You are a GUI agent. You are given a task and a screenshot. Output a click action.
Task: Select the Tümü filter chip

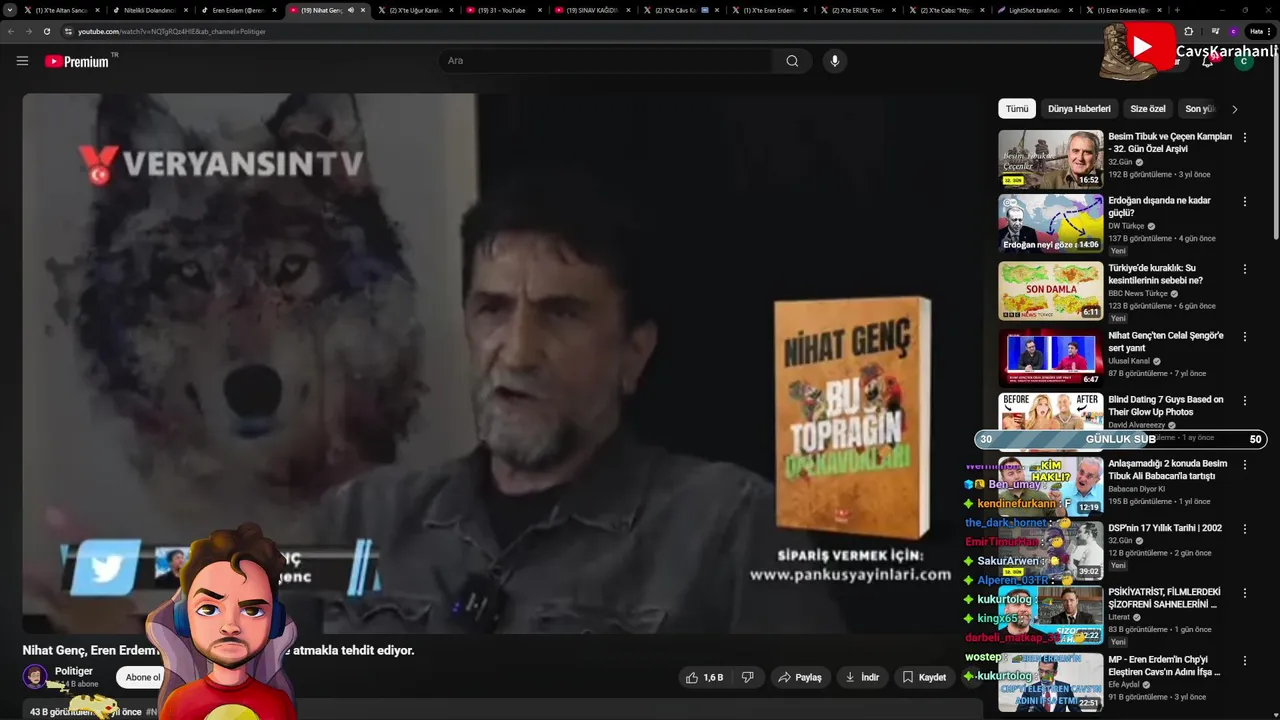[1017, 109]
